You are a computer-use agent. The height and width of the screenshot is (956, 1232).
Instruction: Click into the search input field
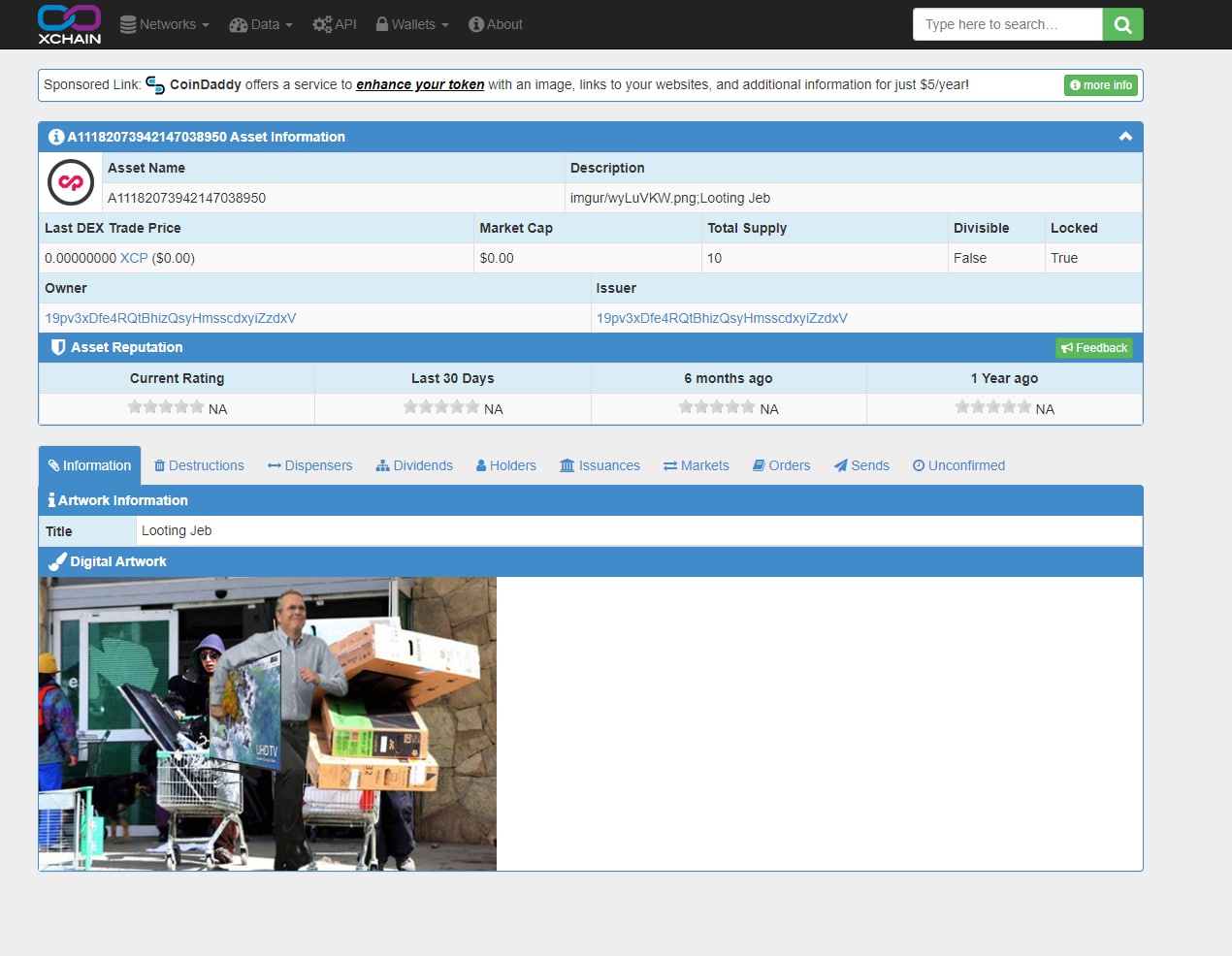(x=1007, y=24)
